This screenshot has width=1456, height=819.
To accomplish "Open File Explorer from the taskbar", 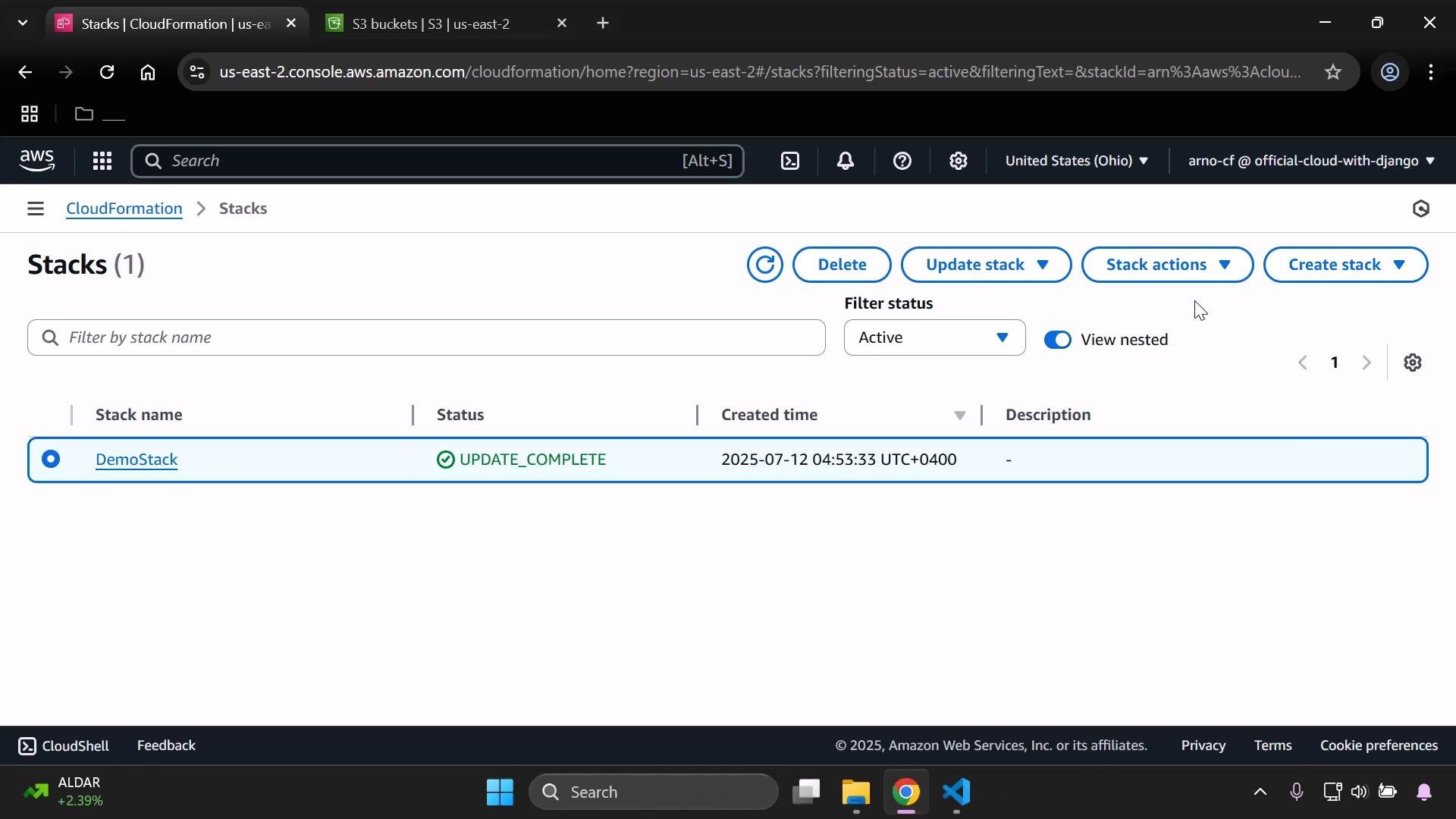I will click(855, 792).
